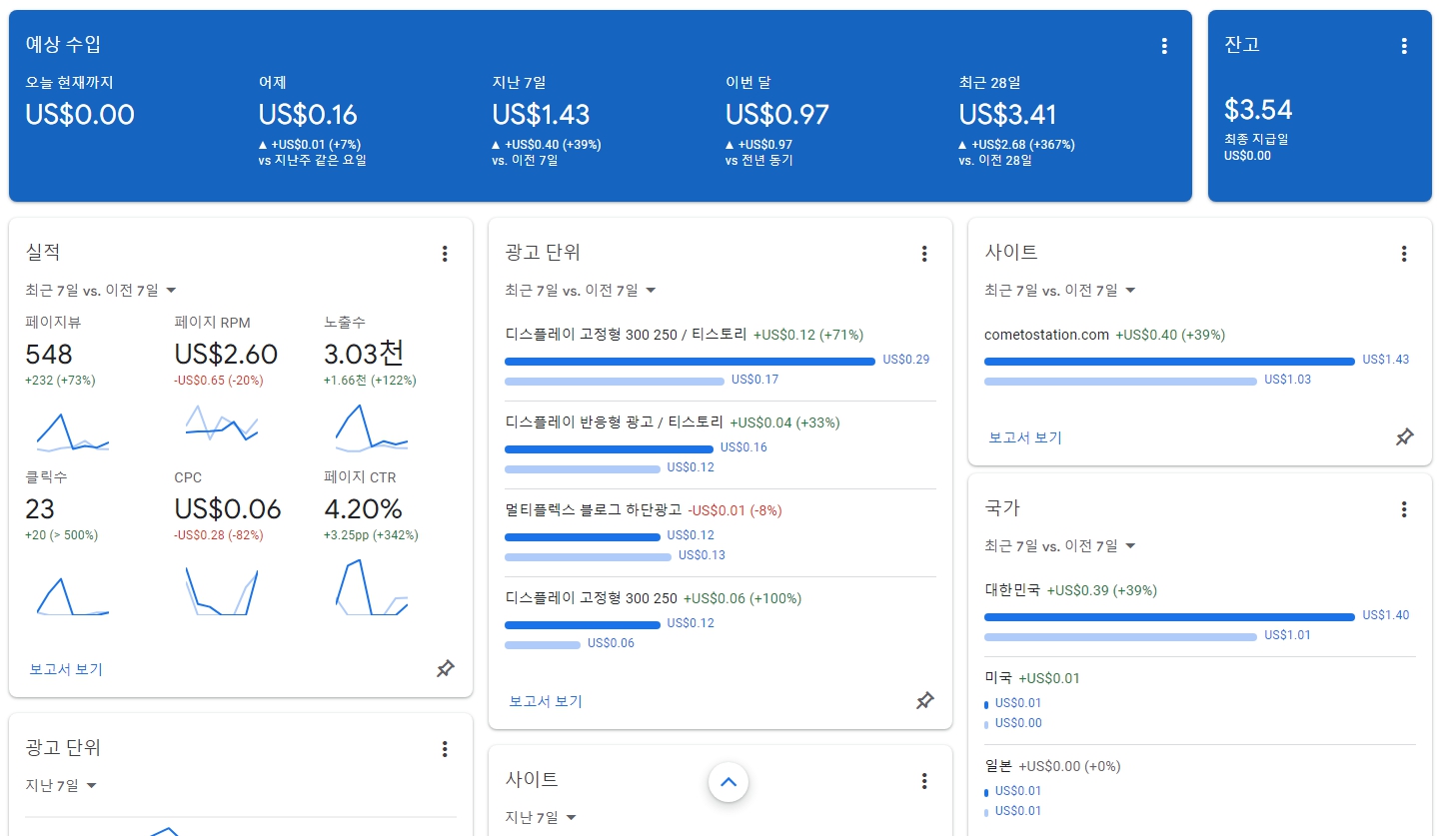Open 지난 7일 dropdown in bottom 사이트 card
This screenshot has width=1456, height=836.
541,818
